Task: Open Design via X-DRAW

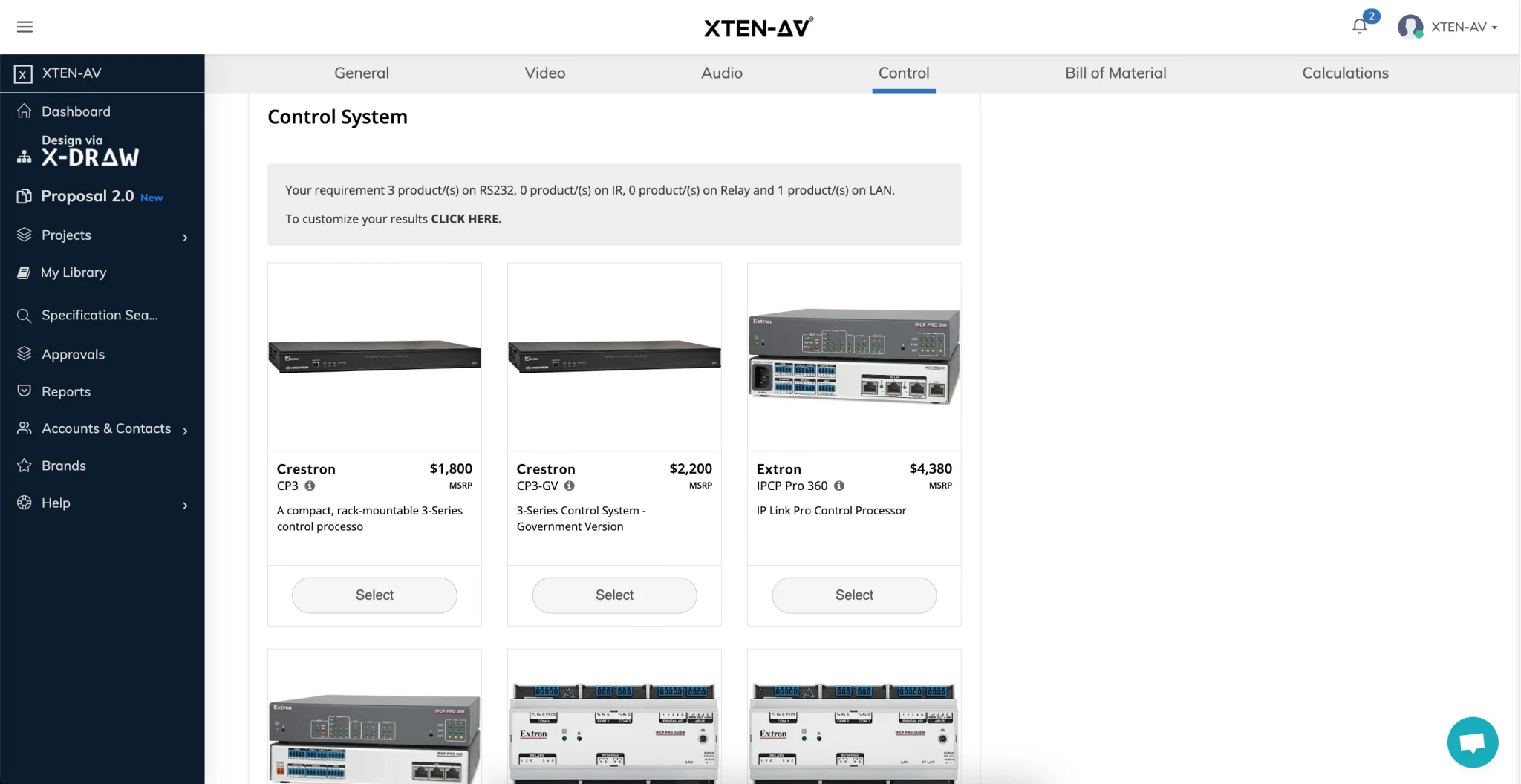Action: pos(89,151)
